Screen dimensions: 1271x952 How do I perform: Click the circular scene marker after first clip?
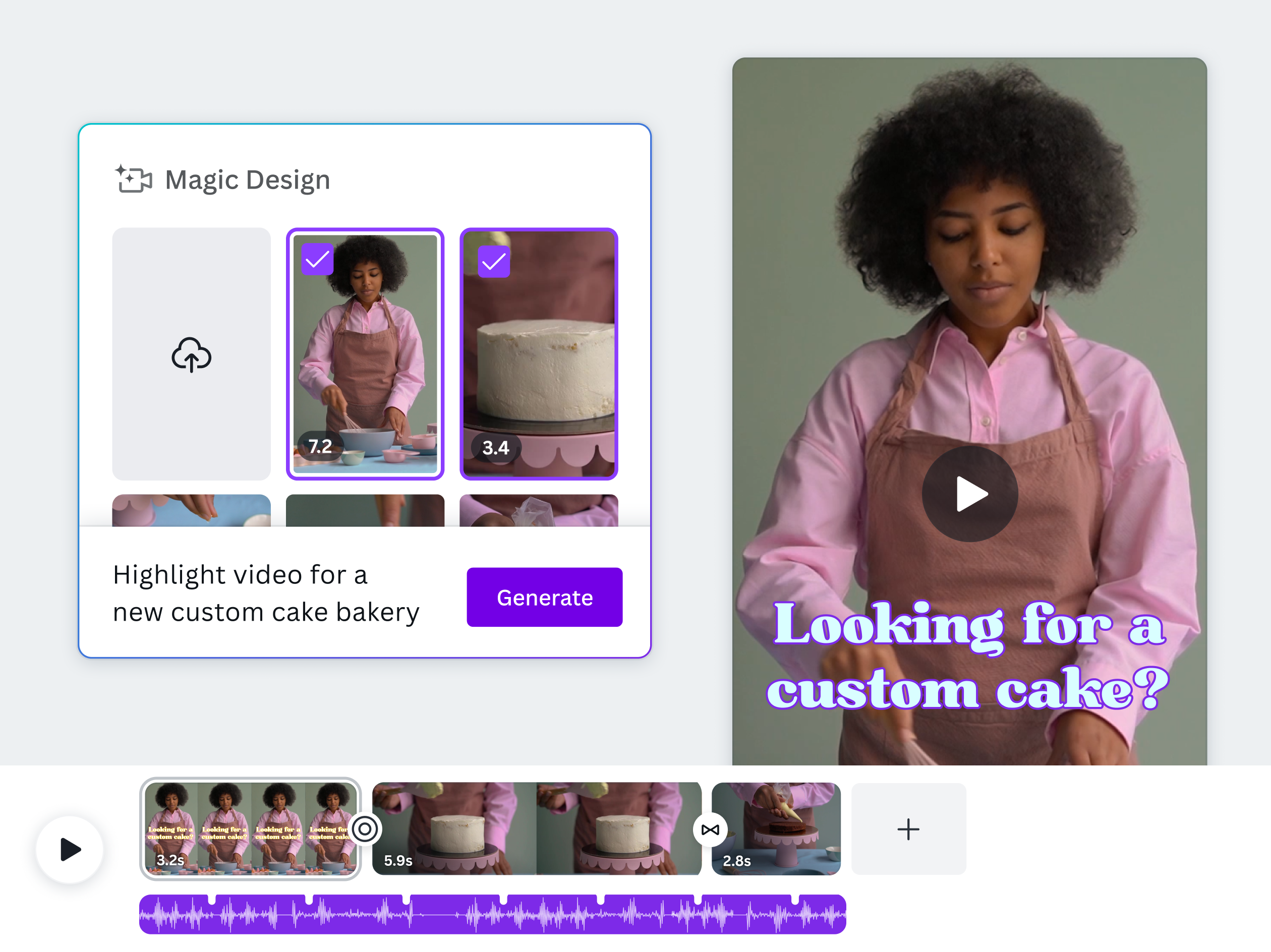(366, 829)
